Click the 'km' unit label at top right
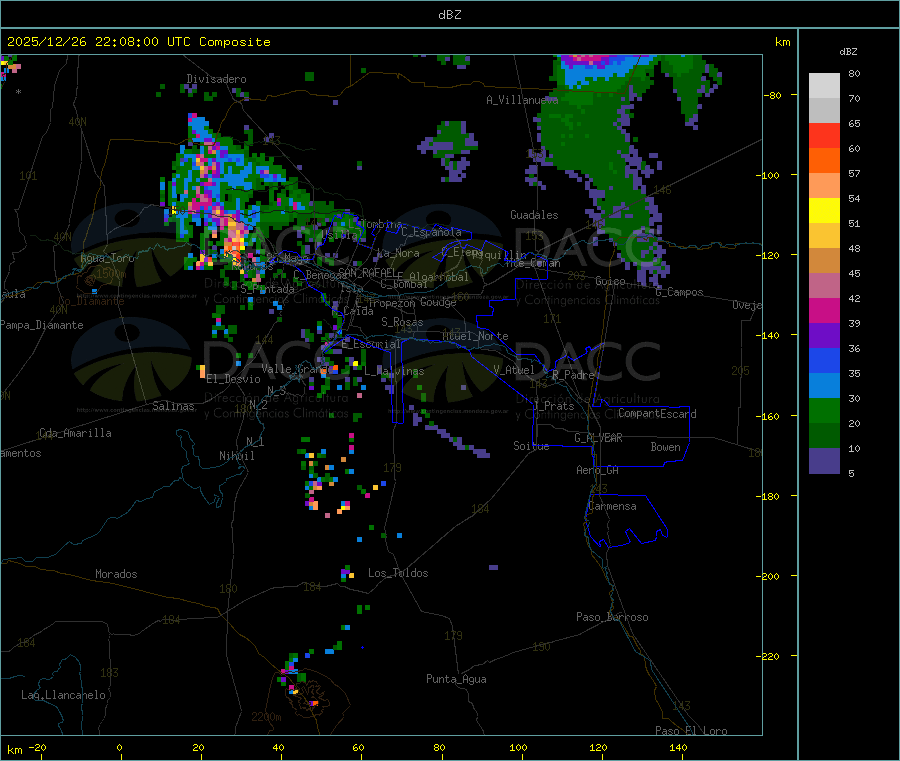 click(782, 42)
